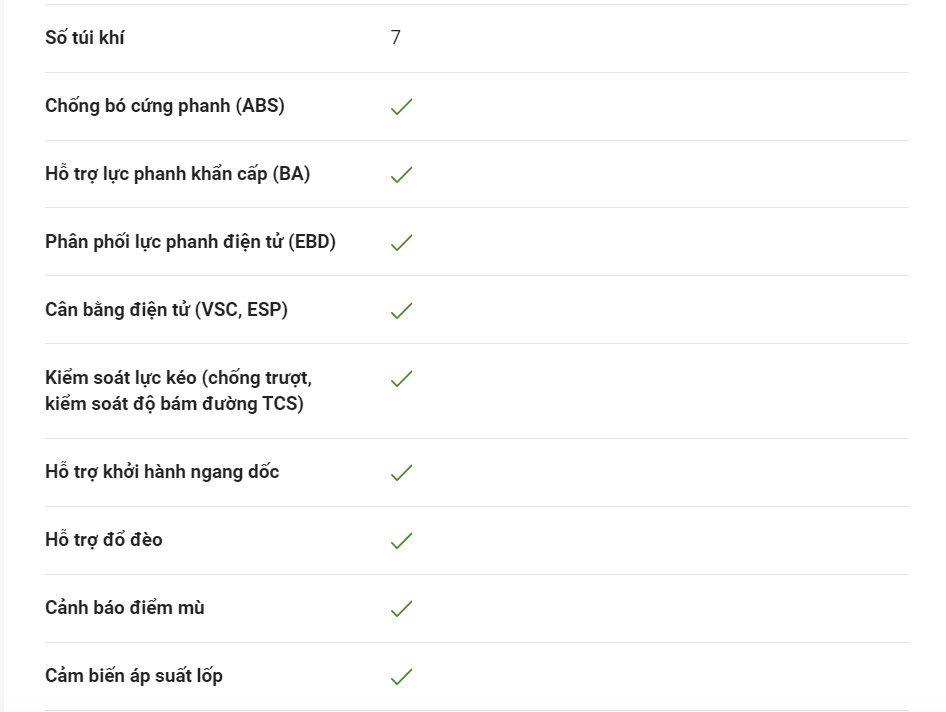This screenshot has height=712, width=946.
Task: Click the checkmark beside Hỗ trợ đổ đèo
Action: click(401, 540)
